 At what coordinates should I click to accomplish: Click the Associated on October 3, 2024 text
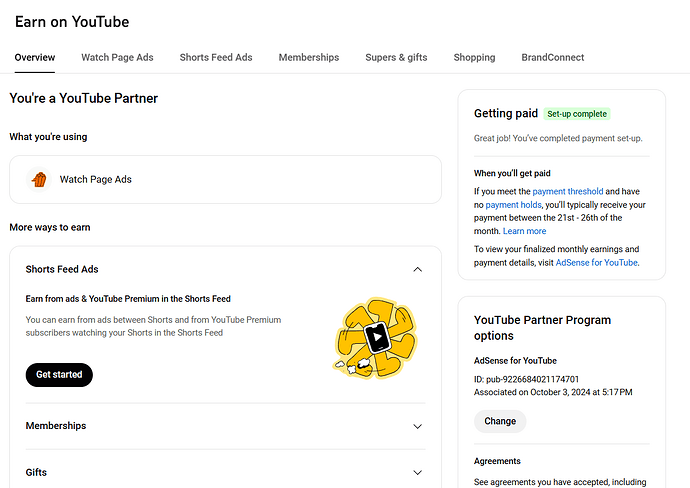pyautogui.click(x=553, y=392)
